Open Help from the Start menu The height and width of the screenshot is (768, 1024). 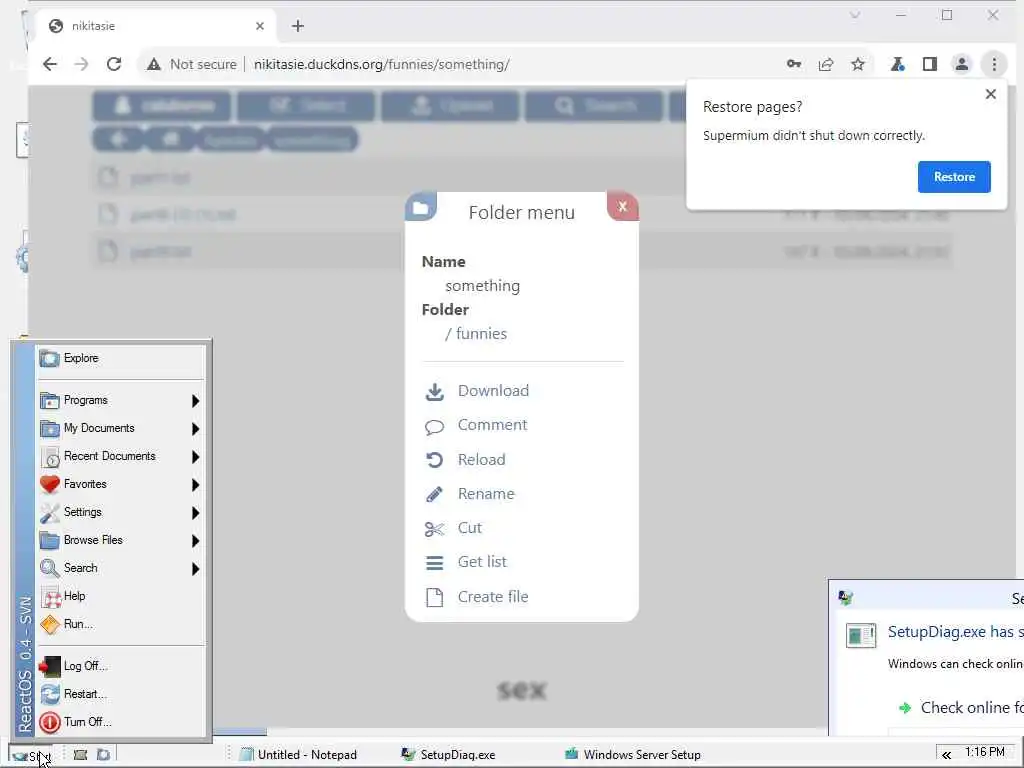pyautogui.click(x=121, y=596)
